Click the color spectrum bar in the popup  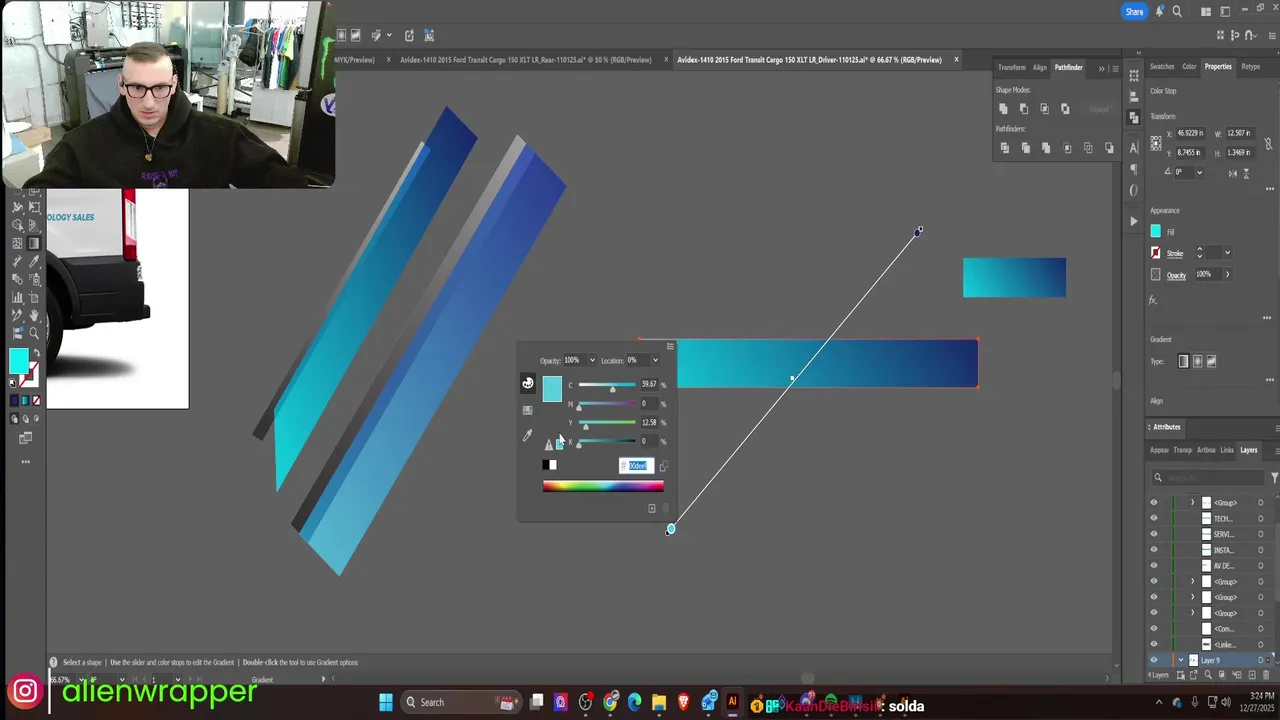pos(603,486)
